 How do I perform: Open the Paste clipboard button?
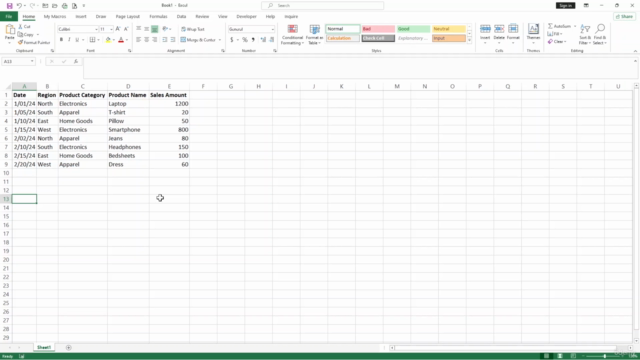[x=9, y=33]
